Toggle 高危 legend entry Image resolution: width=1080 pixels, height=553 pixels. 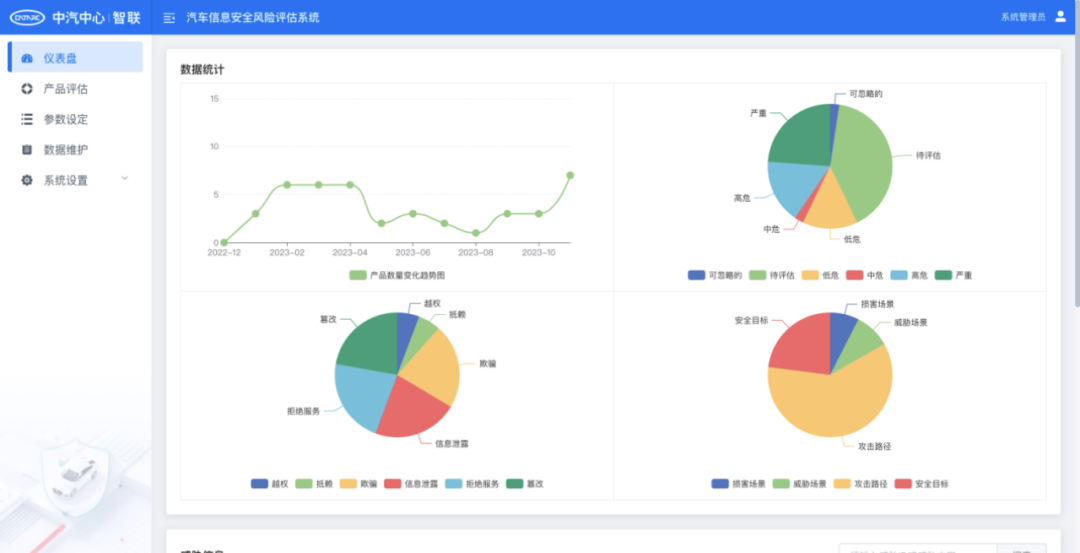point(909,275)
